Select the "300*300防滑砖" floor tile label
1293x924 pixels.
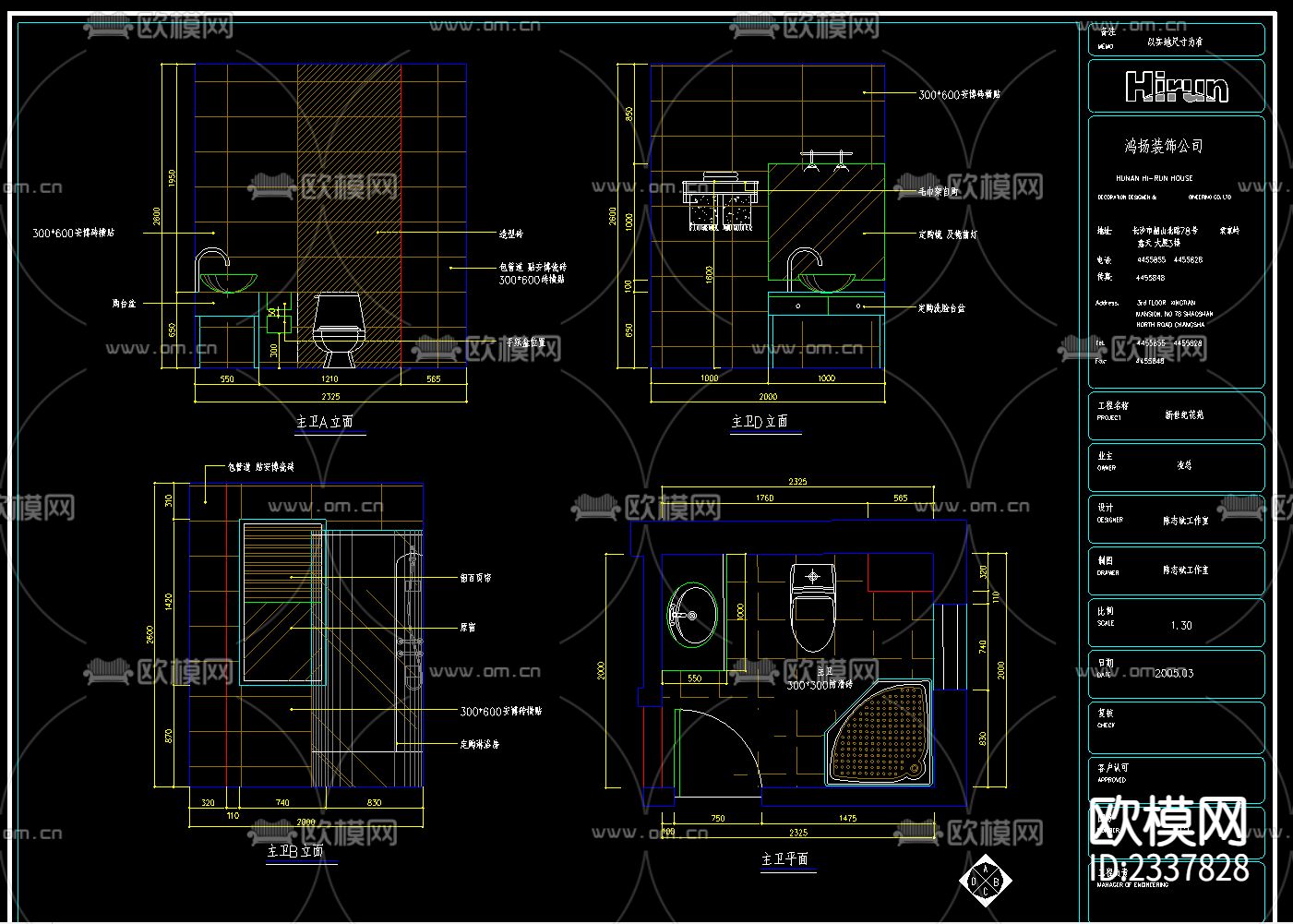point(820,686)
